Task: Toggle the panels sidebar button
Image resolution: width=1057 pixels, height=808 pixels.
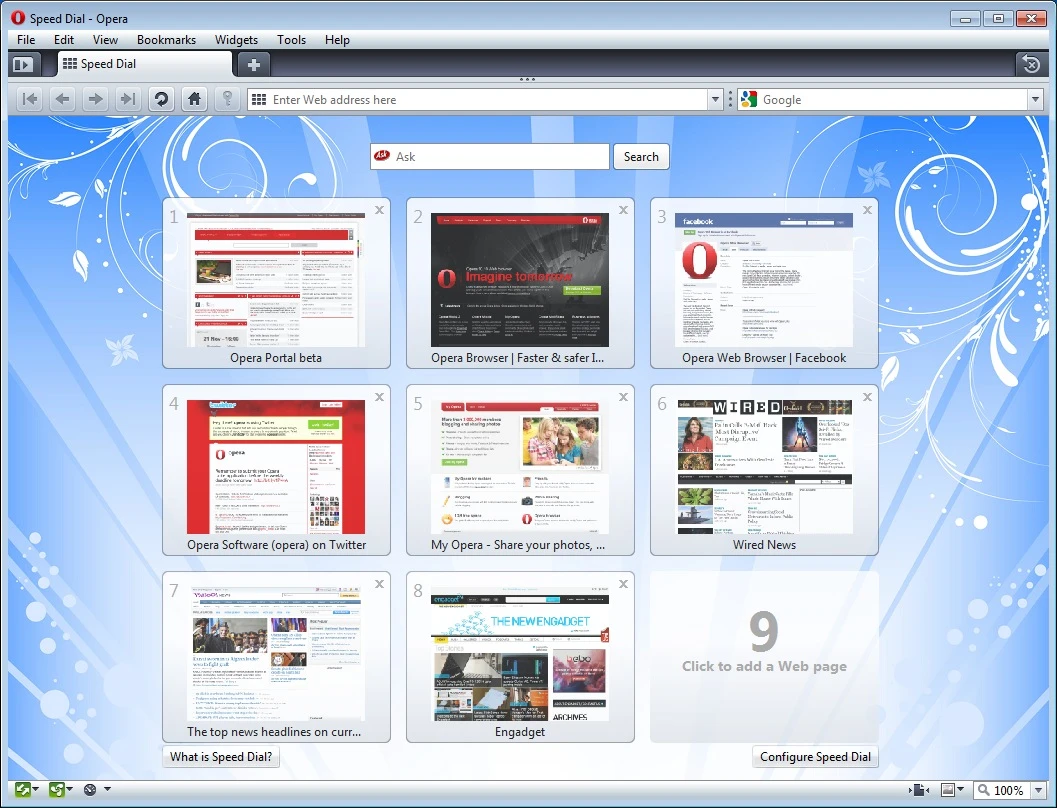Action: 25,65
